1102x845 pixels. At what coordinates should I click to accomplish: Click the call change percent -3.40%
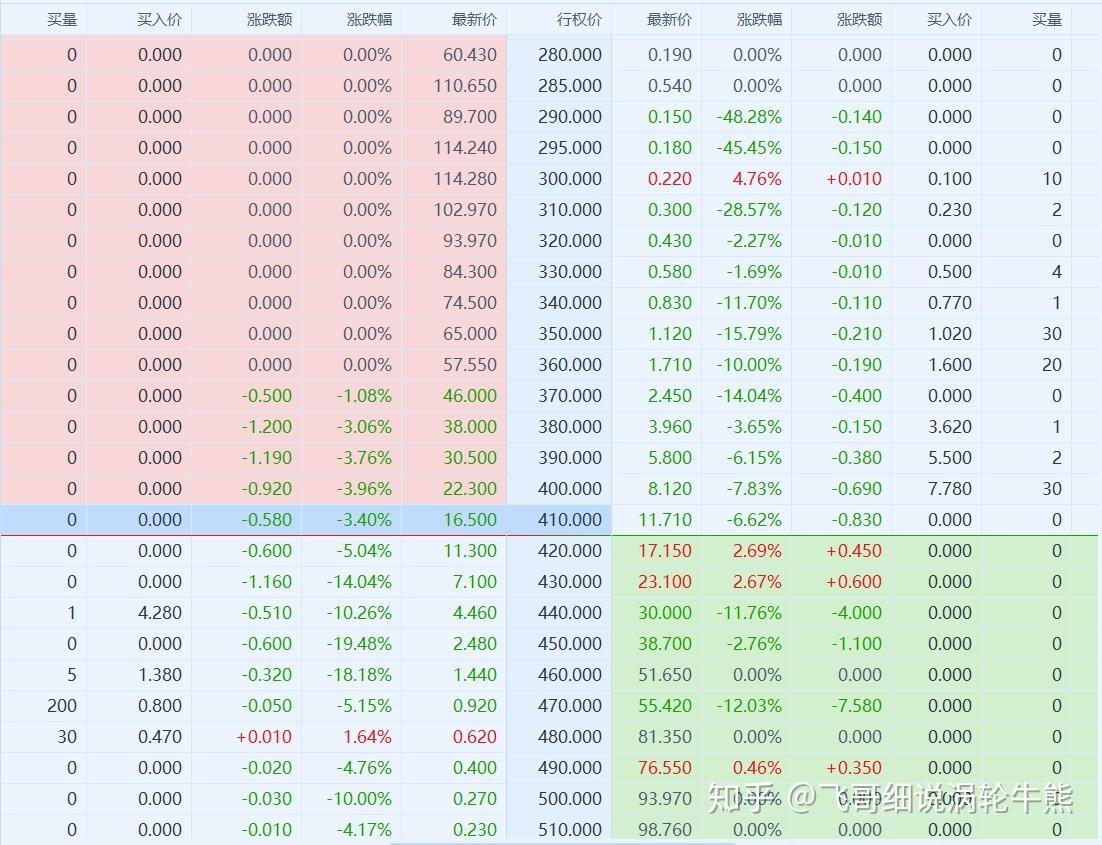pos(363,520)
